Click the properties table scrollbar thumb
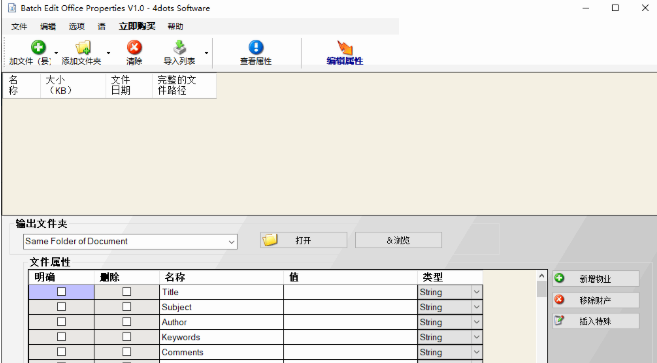The width and height of the screenshot is (657, 363). pyautogui.click(x=541, y=289)
